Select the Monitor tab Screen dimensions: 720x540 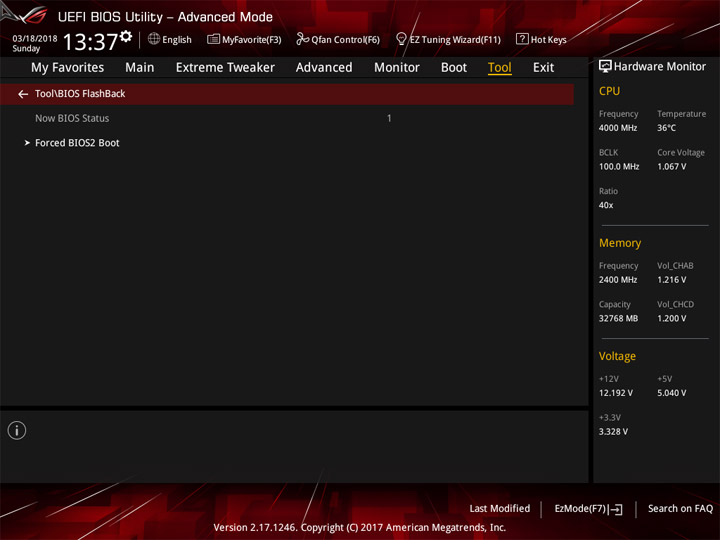(x=397, y=68)
